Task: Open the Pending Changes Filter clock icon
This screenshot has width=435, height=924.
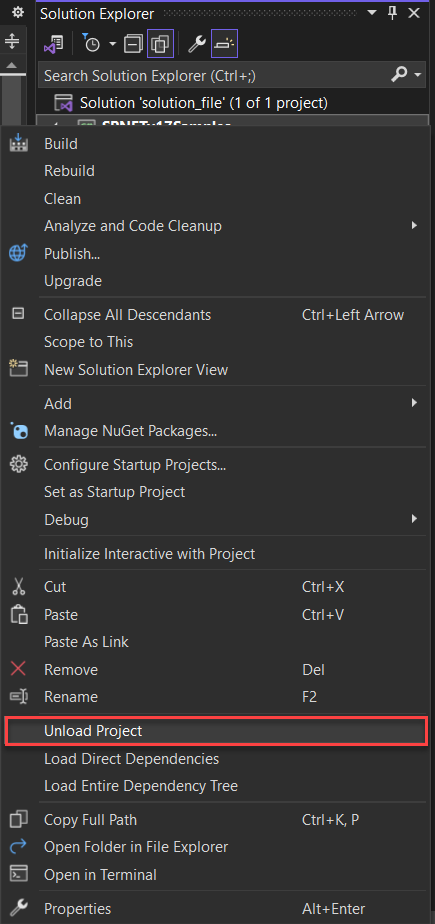Action: 93,44
